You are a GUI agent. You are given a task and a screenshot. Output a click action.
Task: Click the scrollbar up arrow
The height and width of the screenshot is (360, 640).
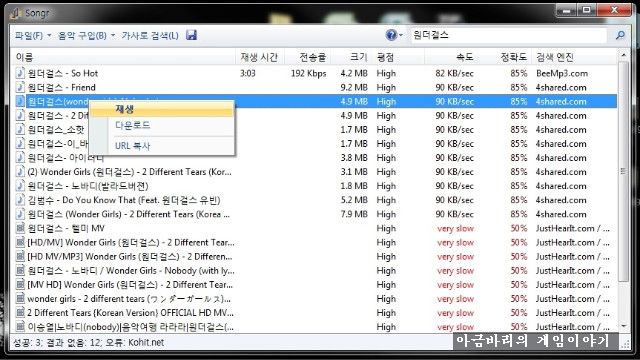(623, 55)
